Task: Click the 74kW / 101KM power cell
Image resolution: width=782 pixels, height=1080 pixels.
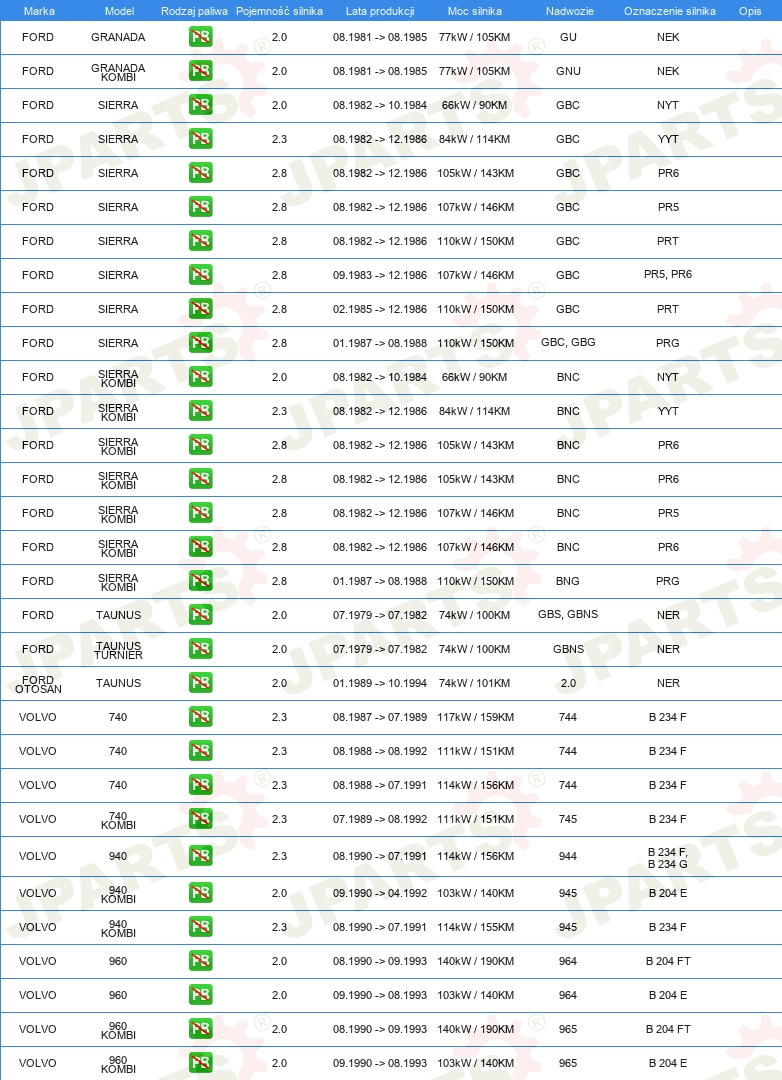Action: point(475,683)
